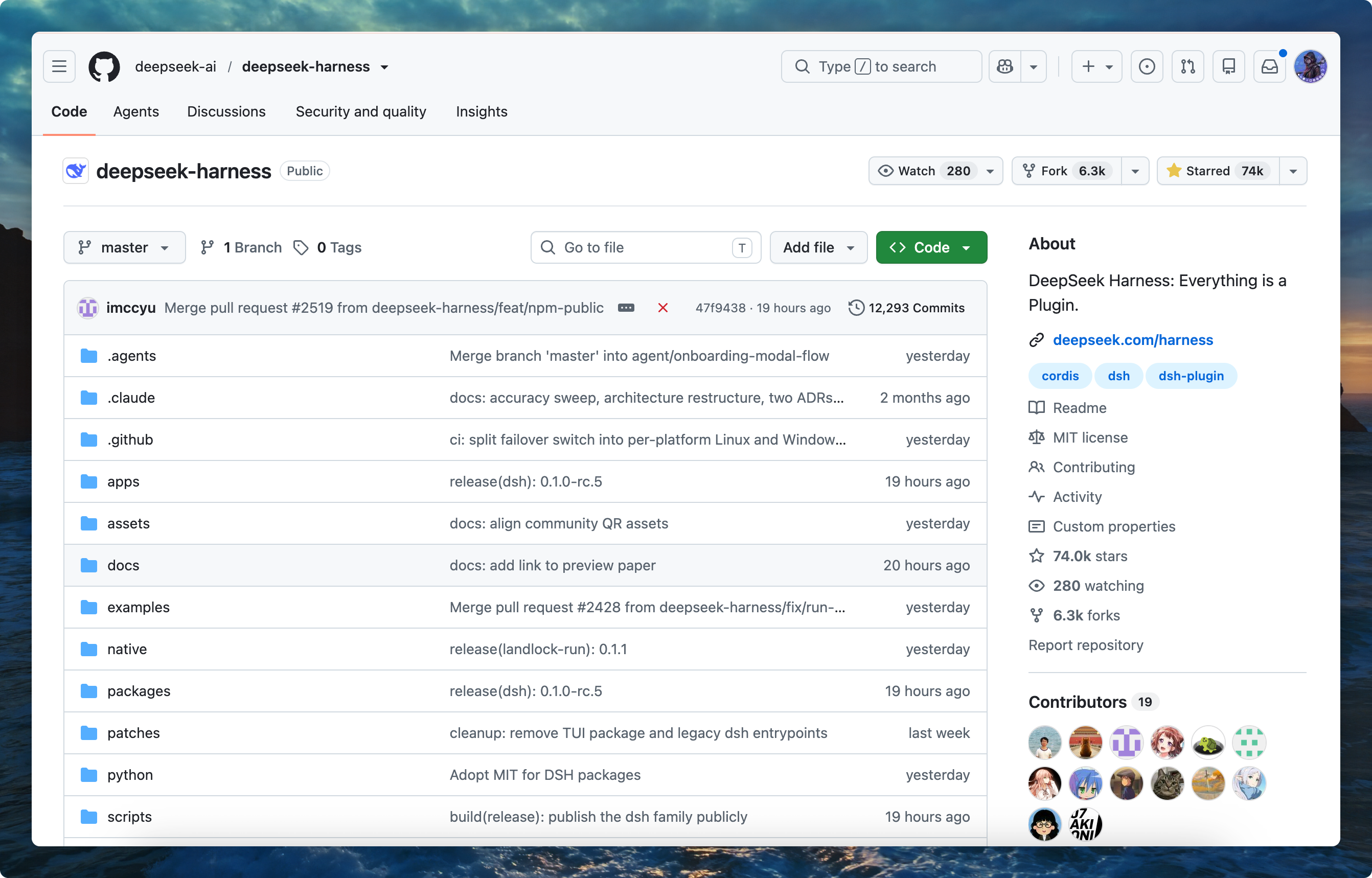Open the packages folder

coord(139,691)
